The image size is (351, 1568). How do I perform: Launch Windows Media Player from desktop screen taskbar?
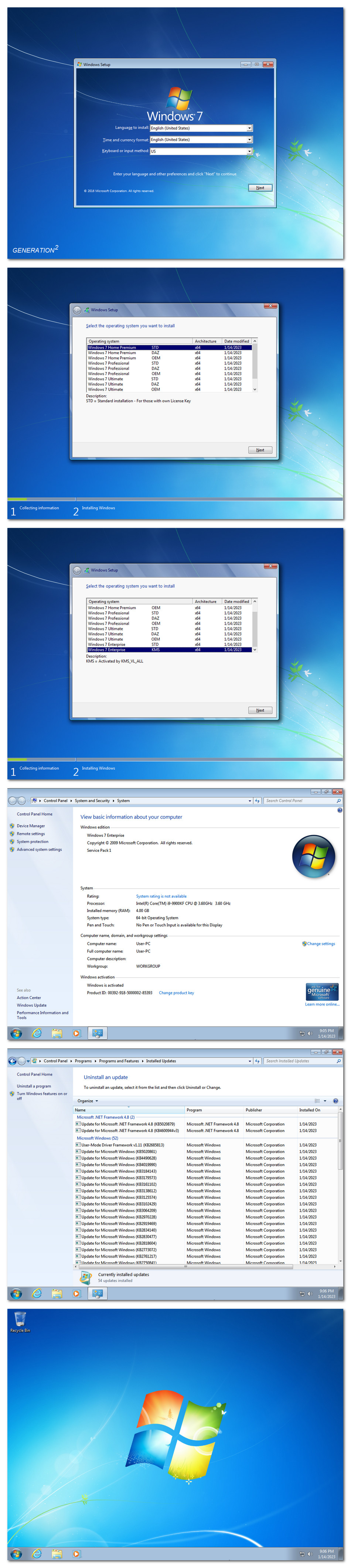tap(76, 1553)
